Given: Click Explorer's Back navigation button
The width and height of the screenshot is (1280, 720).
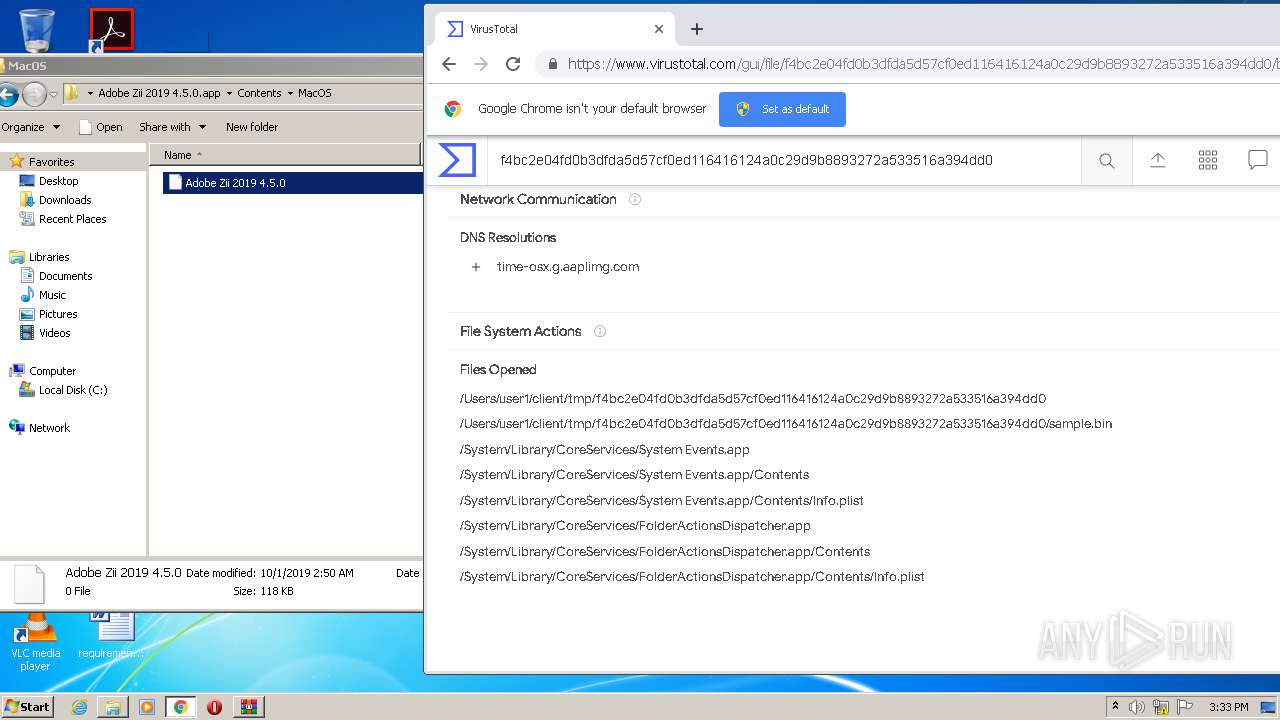Looking at the screenshot, I should [x=8, y=95].
